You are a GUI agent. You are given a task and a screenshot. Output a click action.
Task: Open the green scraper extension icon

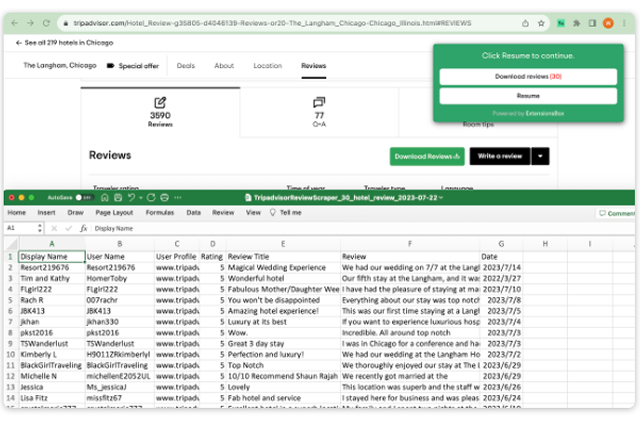pos(561,23)
